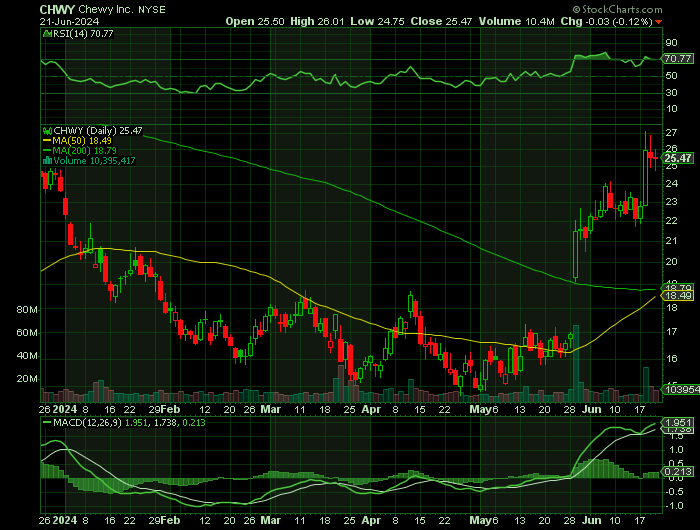Click the green line swatch before MA(200)
The height and width of the screenshot is (530, 700).
tap(47, 151)
